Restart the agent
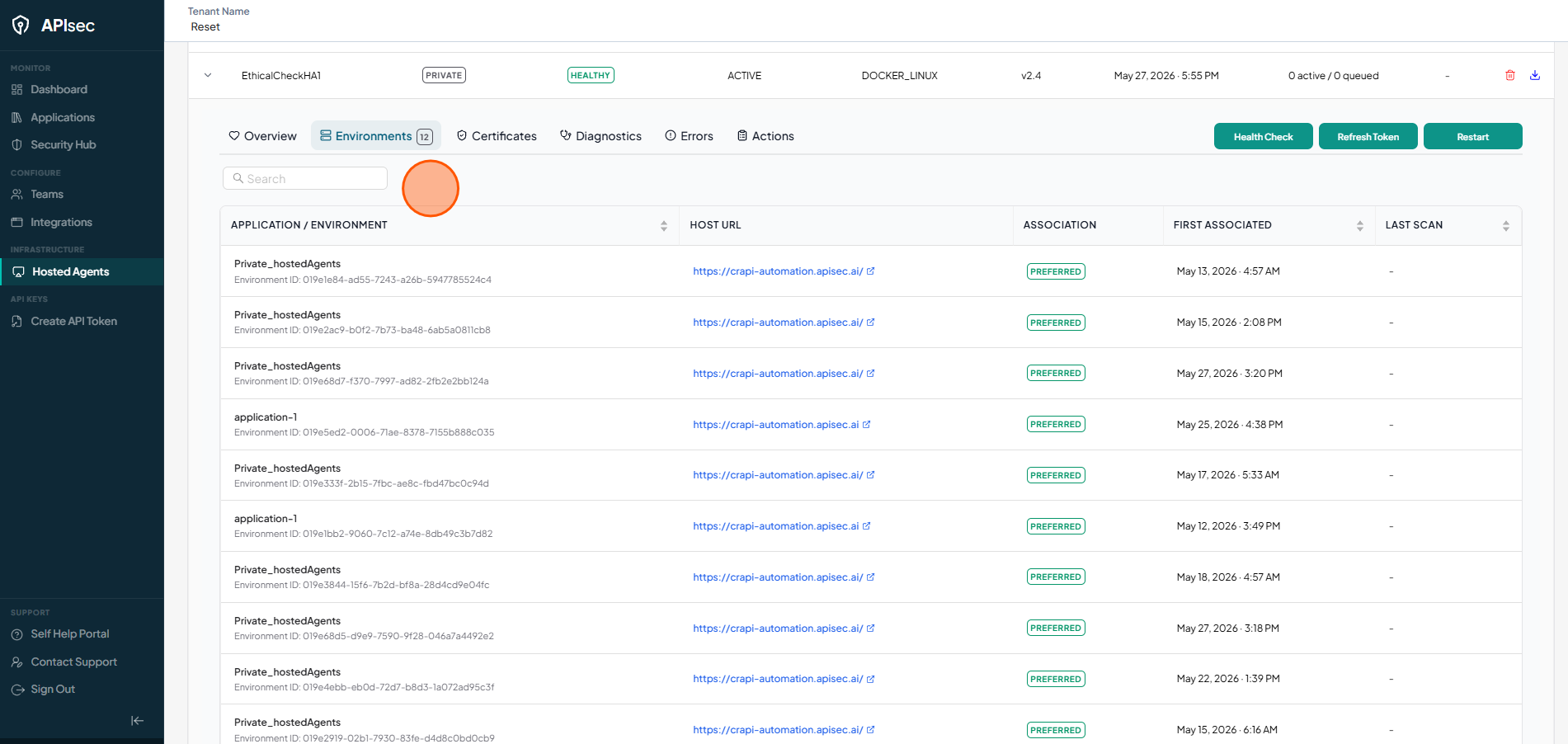This screenshot has width=1568, height=744. (1472, 136)
